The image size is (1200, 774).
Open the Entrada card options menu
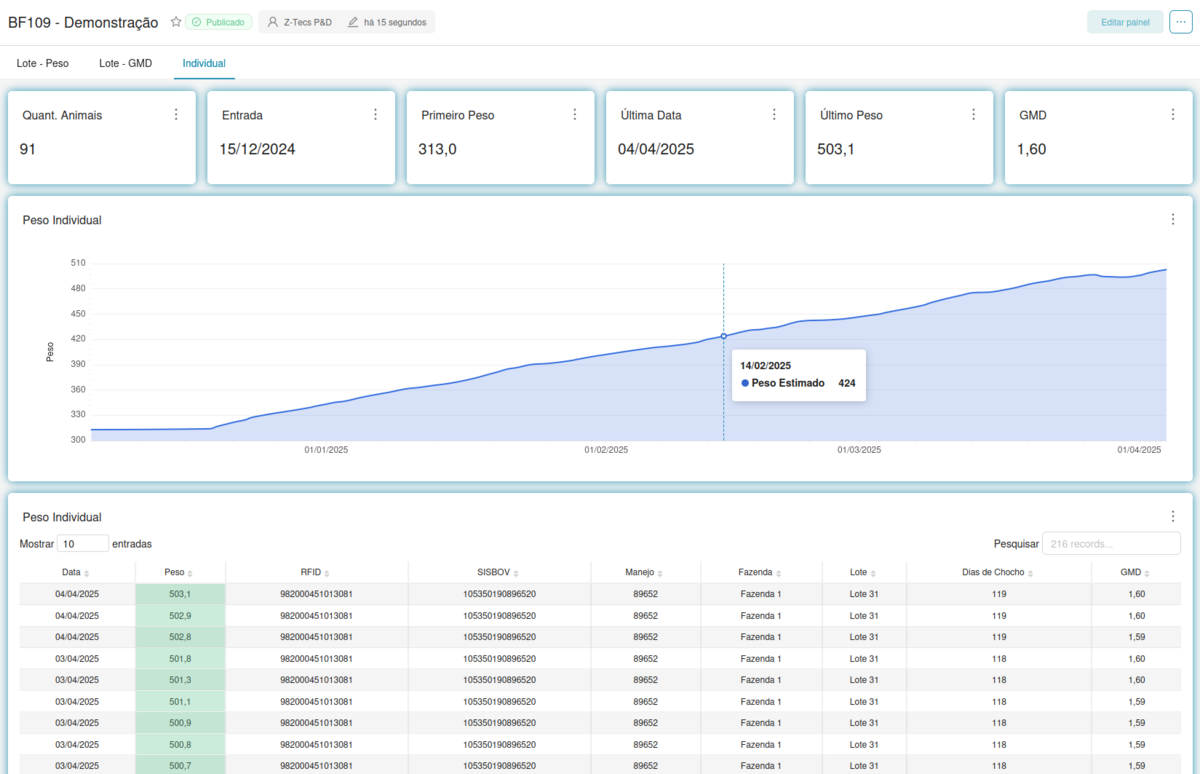click(376, 113)
